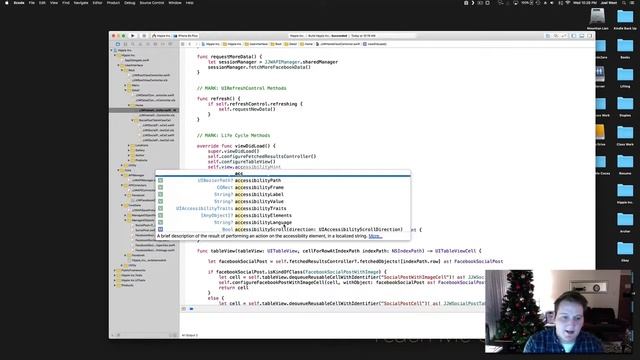
Task: Open the Product menu
Action: [x=113, y=3]
